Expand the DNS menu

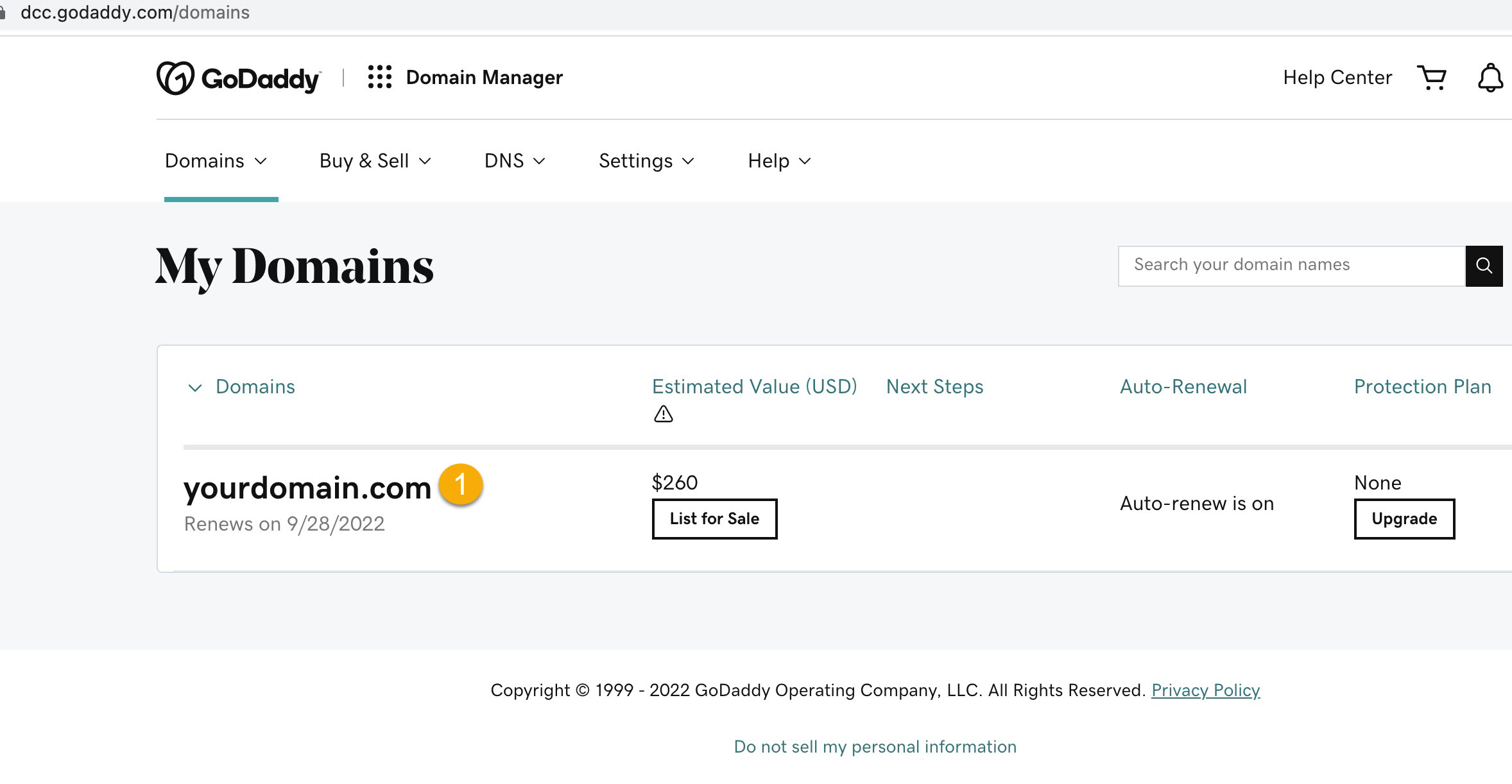[513, 160]
